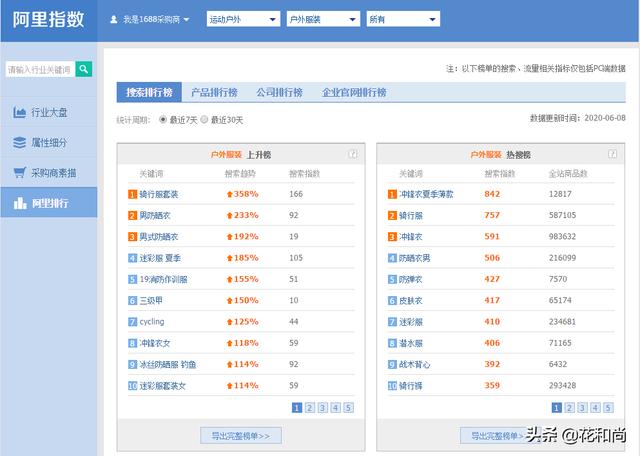Image resolution: width=640 pixels, height=456 pixels.
Task: Switch to 搜索排行榜 tab
Action: (149, 92)
